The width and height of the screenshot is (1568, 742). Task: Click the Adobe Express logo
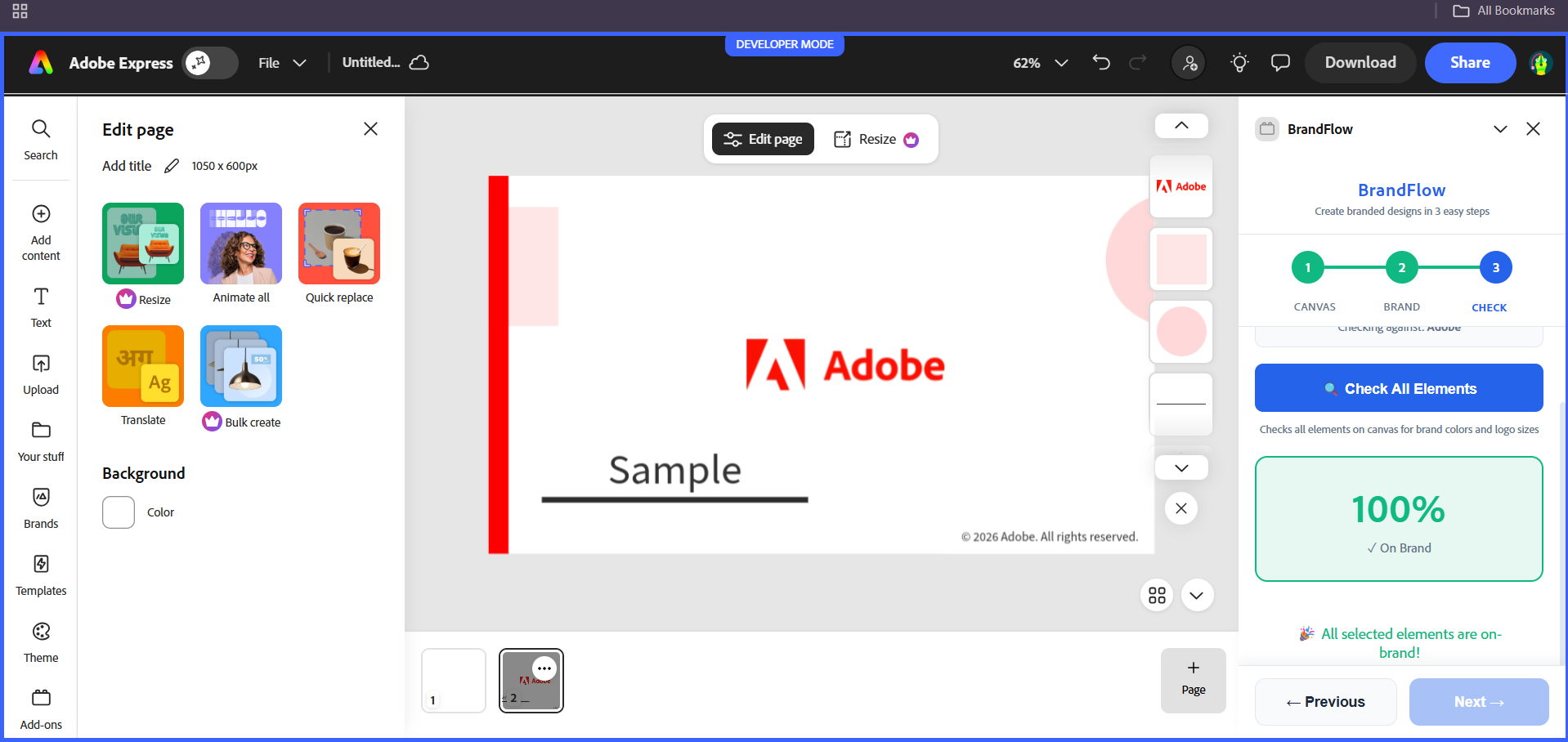click(x=41, y=63)
